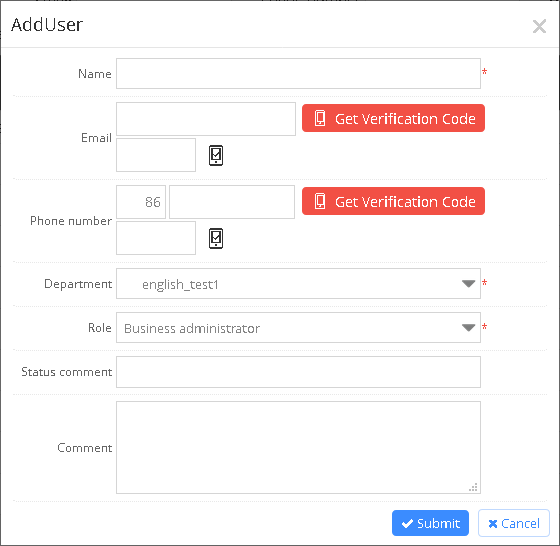Click the checkmark icon on the Submit button

pyautogui.click(x=407, y=524)
